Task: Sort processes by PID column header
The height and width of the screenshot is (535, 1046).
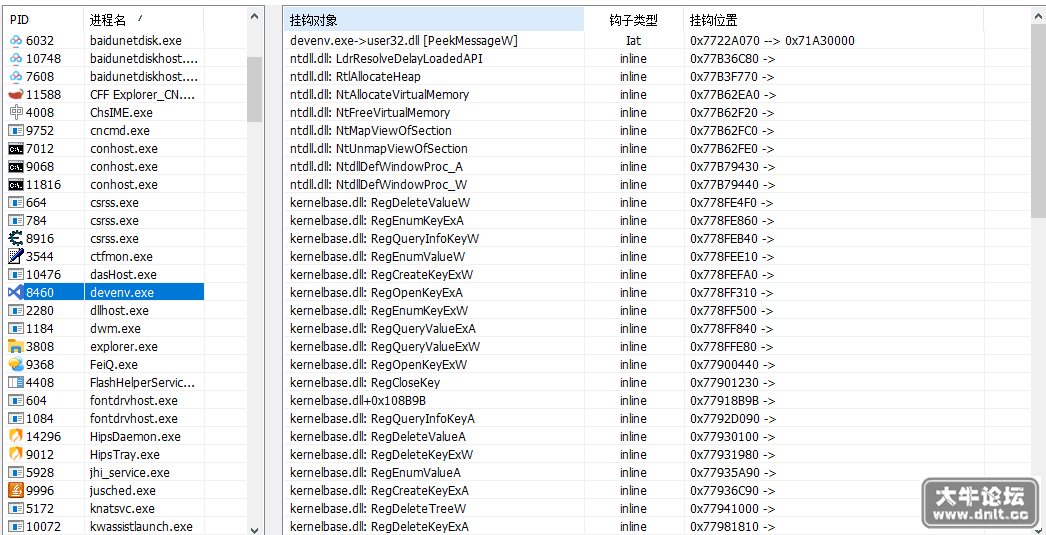Action: click(44, 20)
